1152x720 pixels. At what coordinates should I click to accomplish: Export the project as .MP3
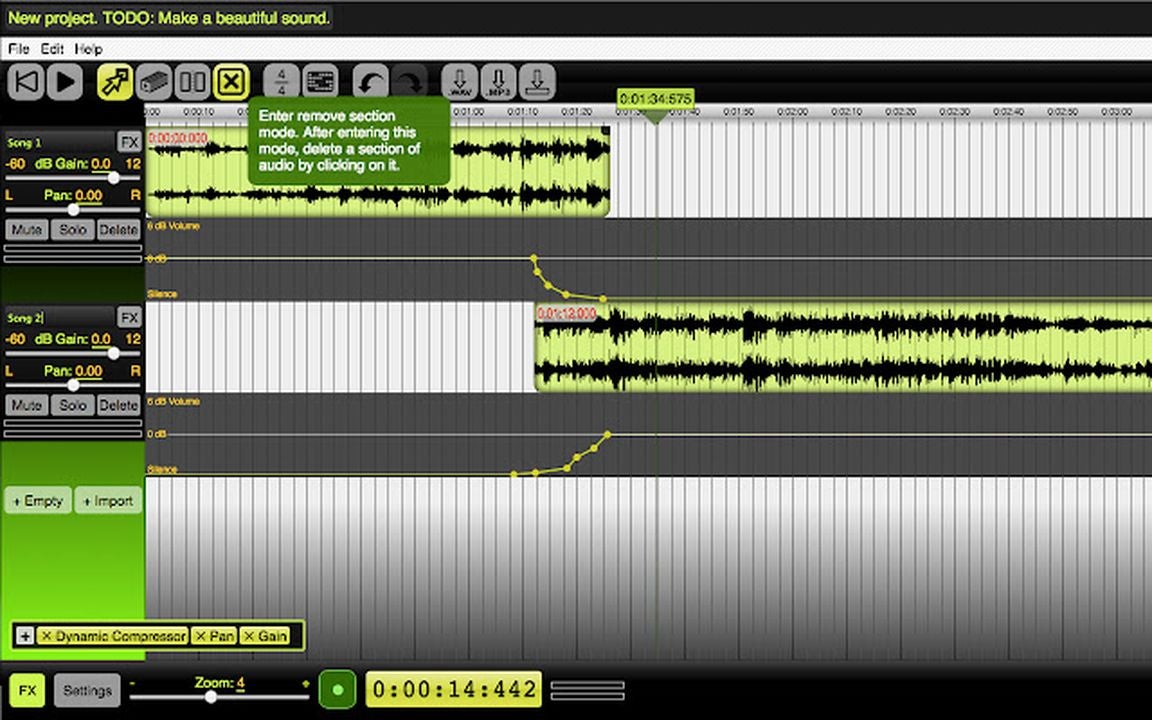coord(498,82)
